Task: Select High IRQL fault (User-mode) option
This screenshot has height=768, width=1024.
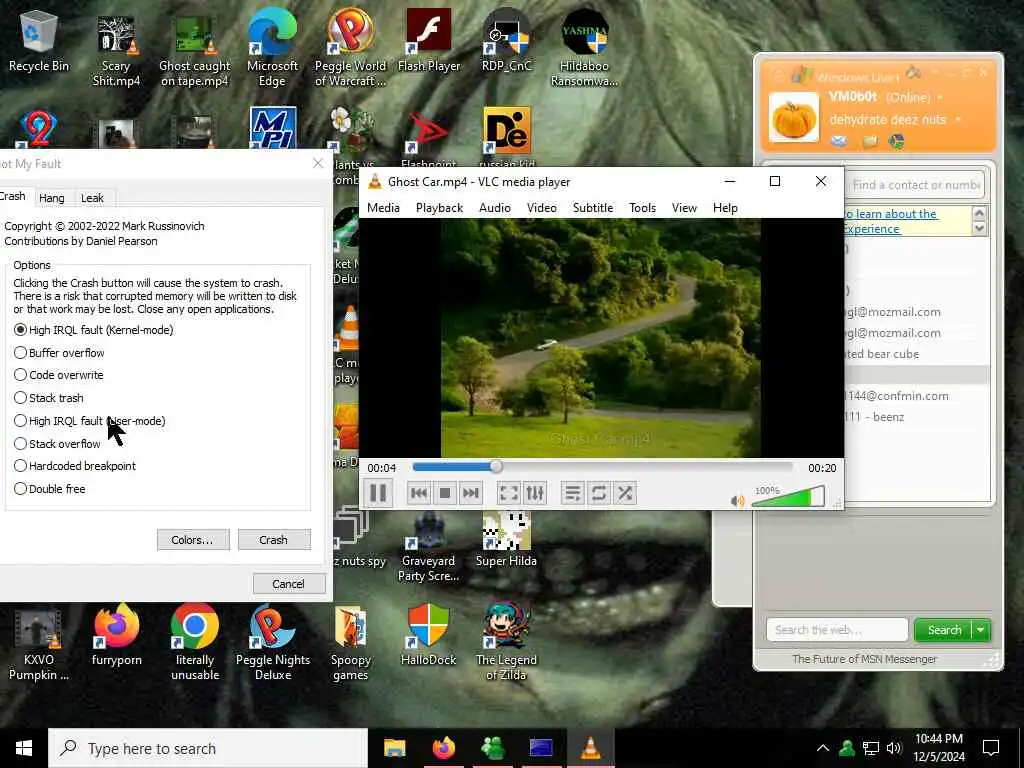Action: (89, 421)
